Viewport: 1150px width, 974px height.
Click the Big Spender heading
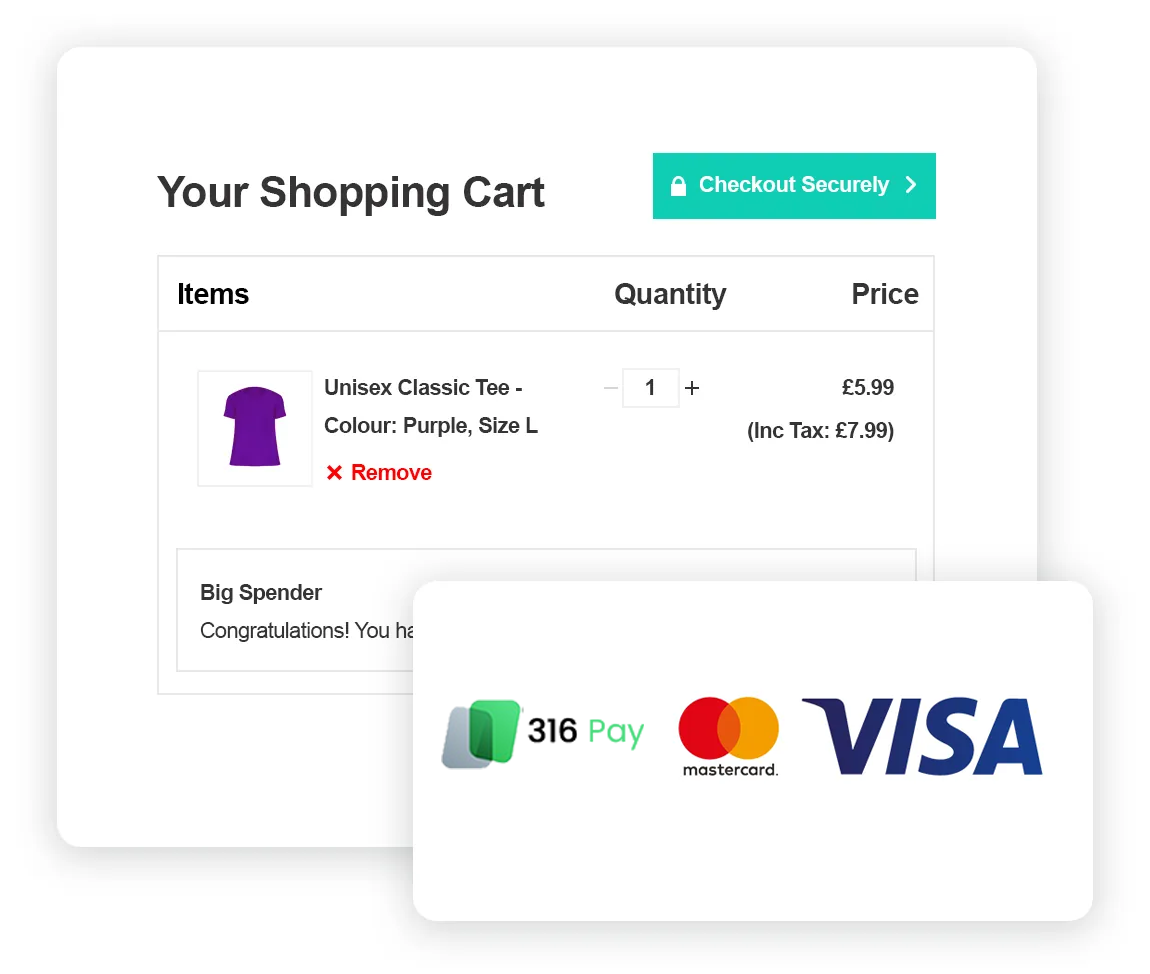pos(260,593)
